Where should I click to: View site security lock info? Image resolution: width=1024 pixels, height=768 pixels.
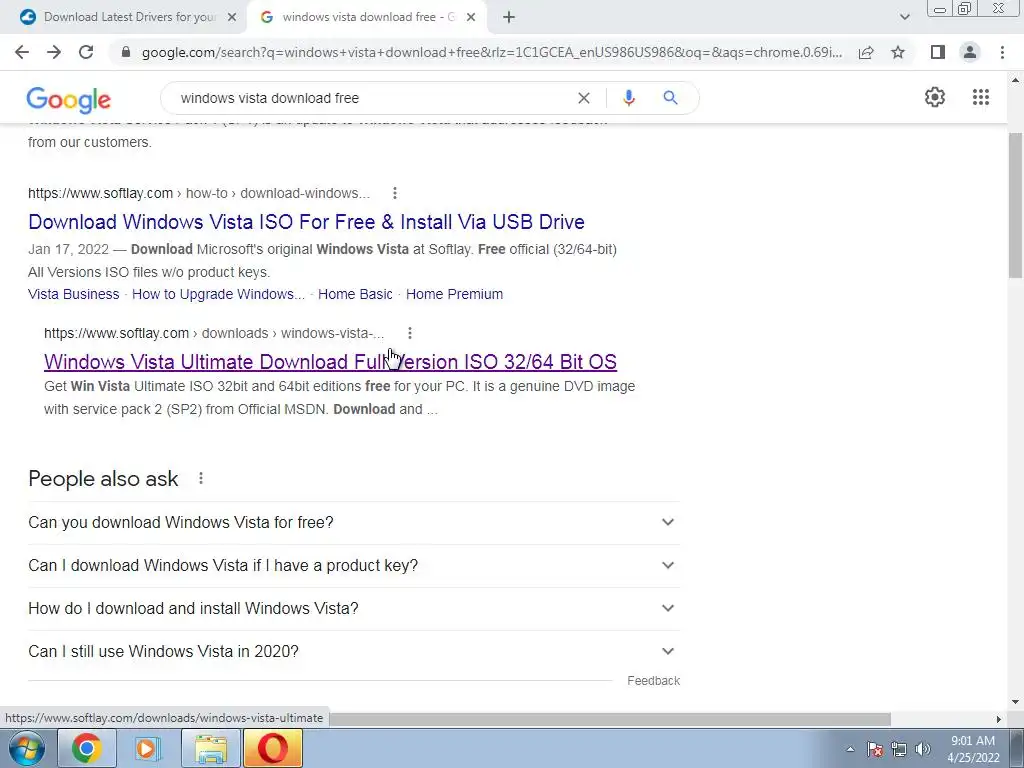point(126,52)
